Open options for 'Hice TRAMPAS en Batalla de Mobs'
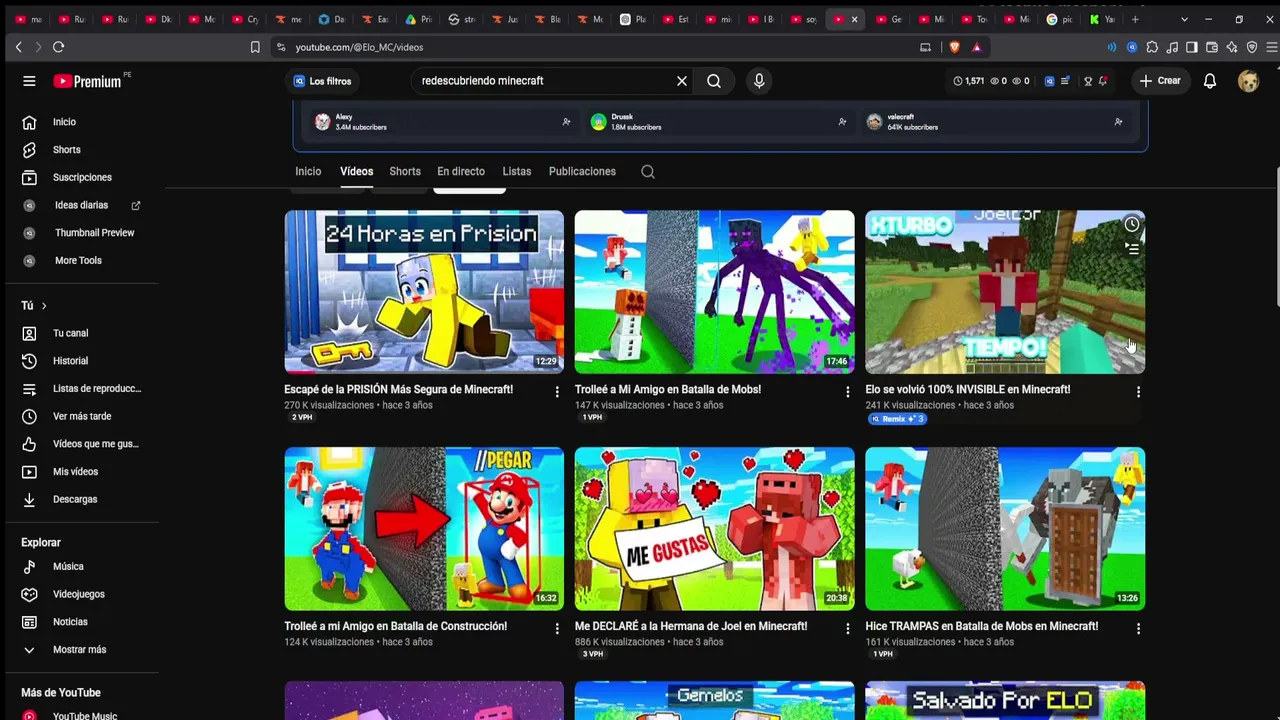 point(1138,629)
